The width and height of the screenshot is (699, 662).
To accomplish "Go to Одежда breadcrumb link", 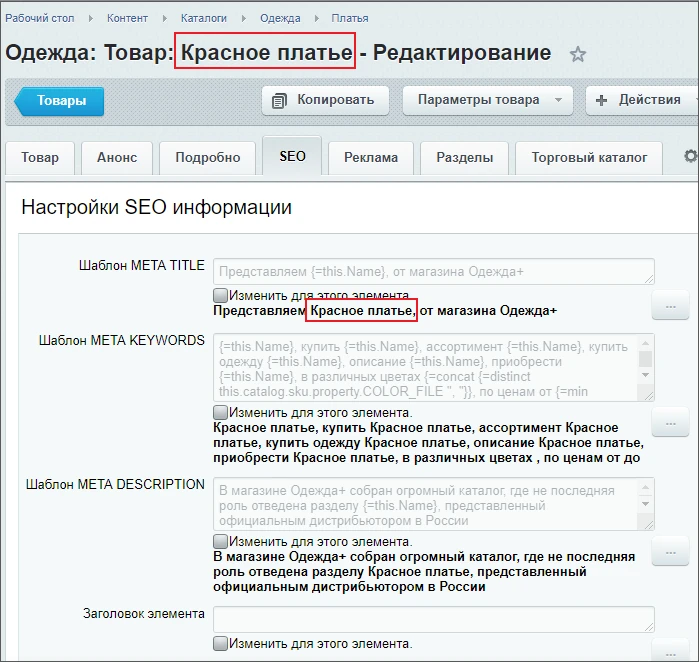I will [280, 19].
